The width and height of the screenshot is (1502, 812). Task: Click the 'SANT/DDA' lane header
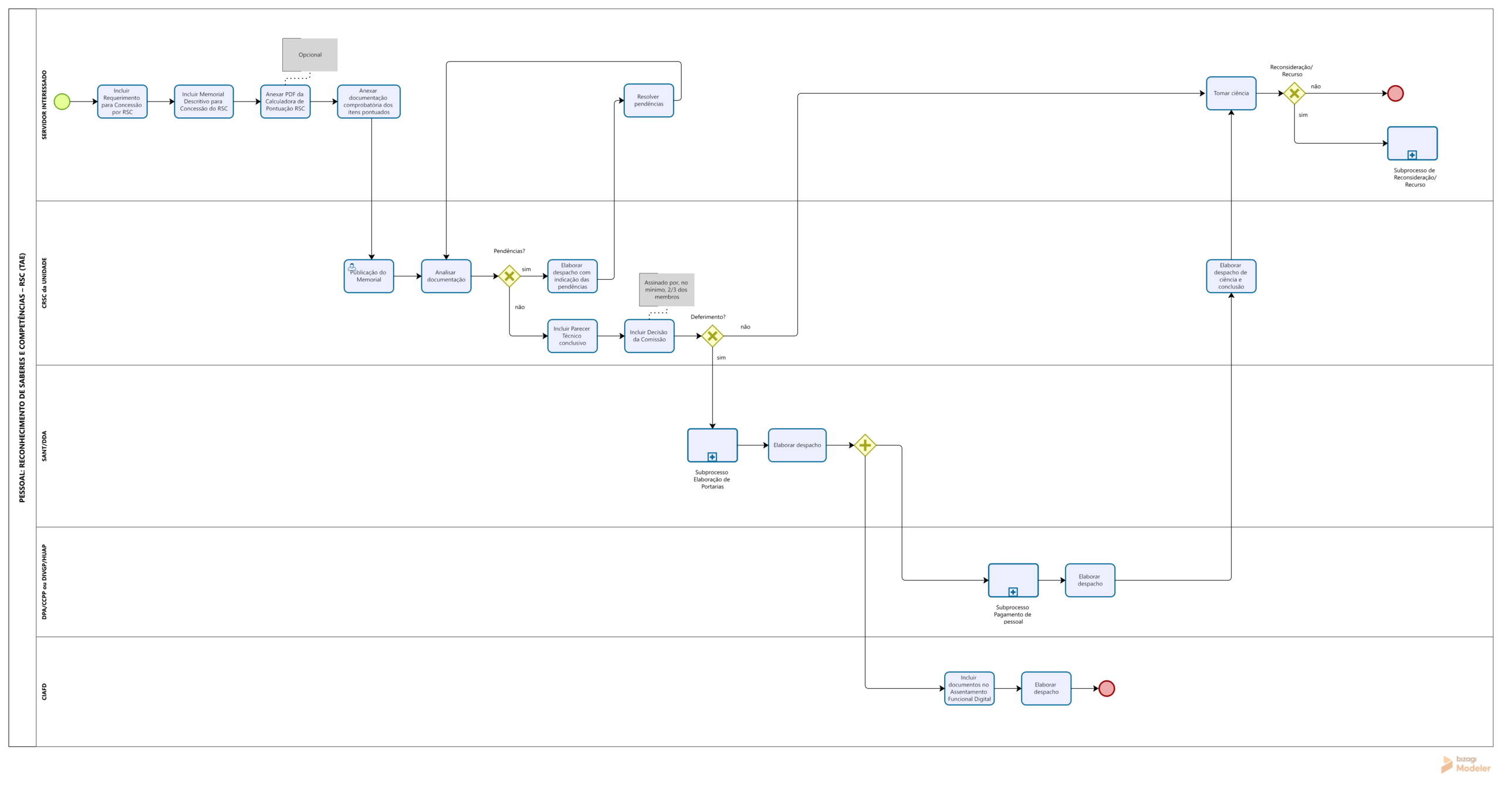44,446
